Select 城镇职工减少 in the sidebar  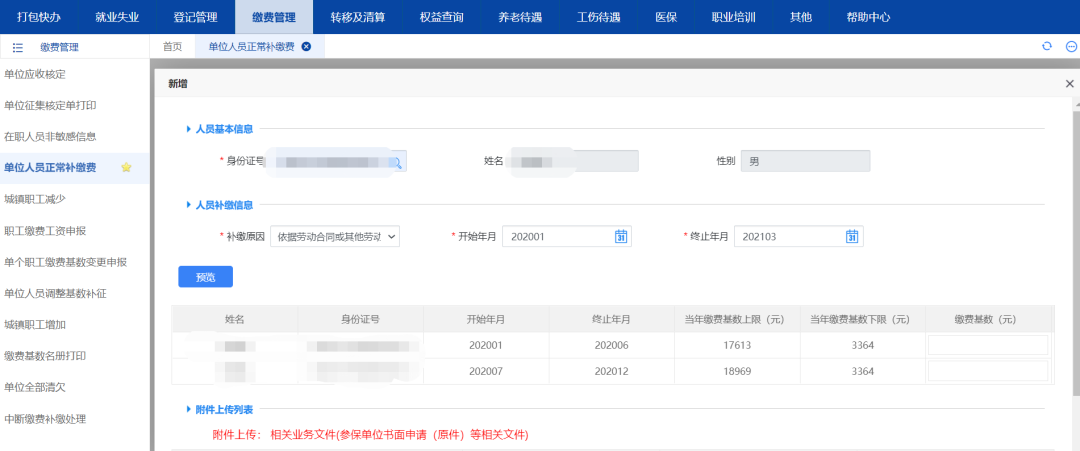[35, 199]
